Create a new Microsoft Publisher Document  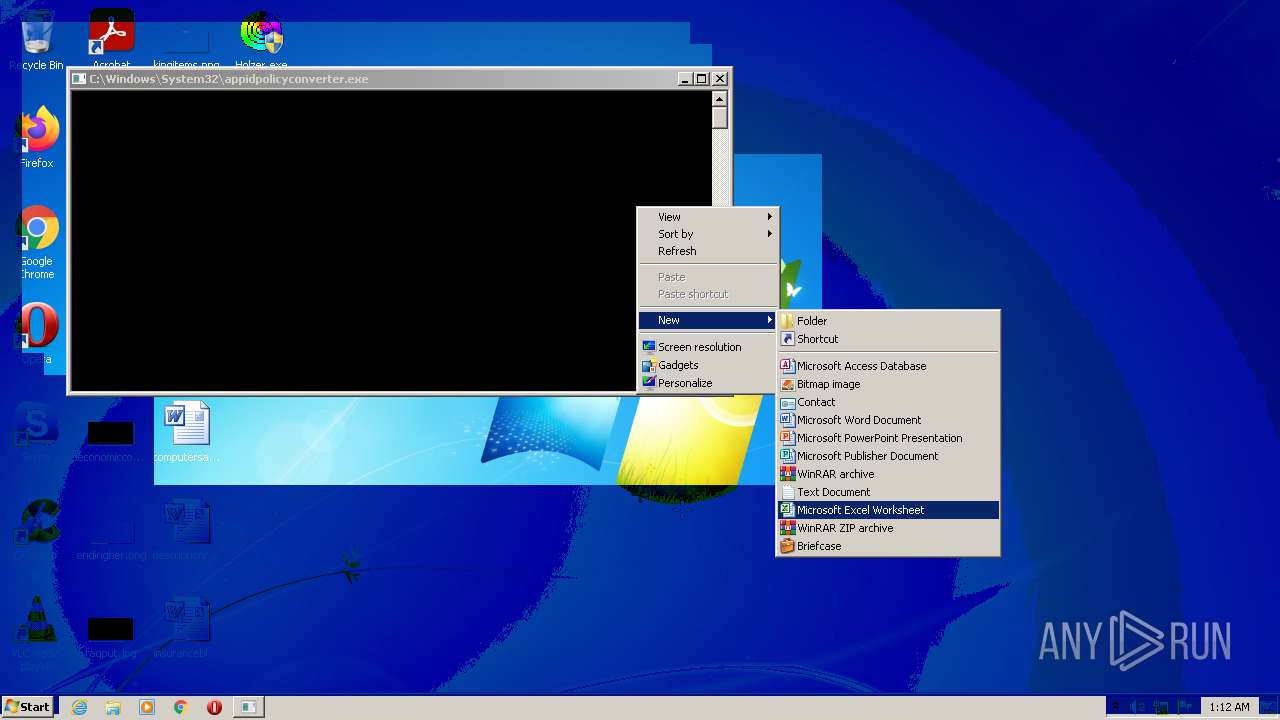888,456
